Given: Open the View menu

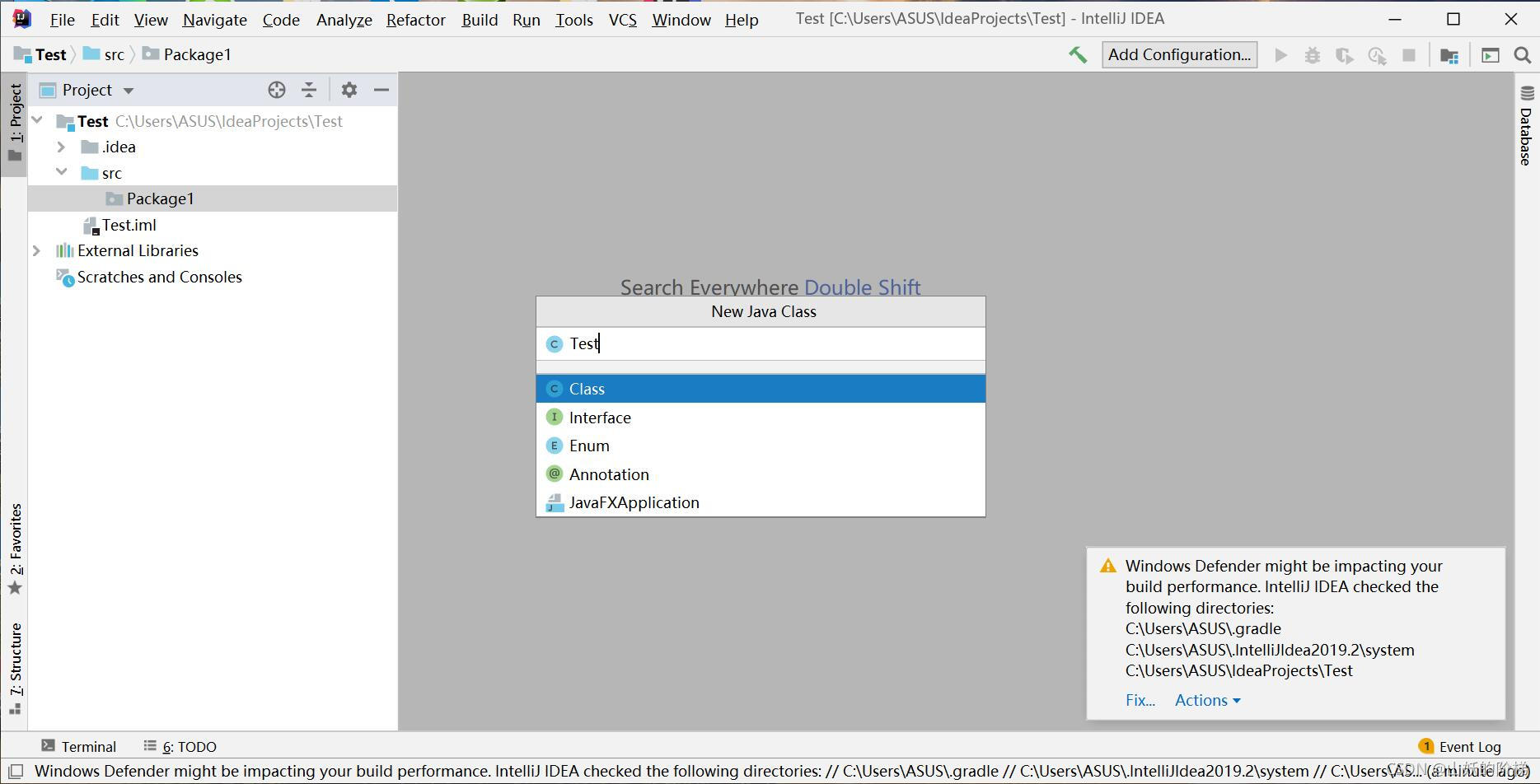Looking at the screenshot, I should (x=151, y=20).
